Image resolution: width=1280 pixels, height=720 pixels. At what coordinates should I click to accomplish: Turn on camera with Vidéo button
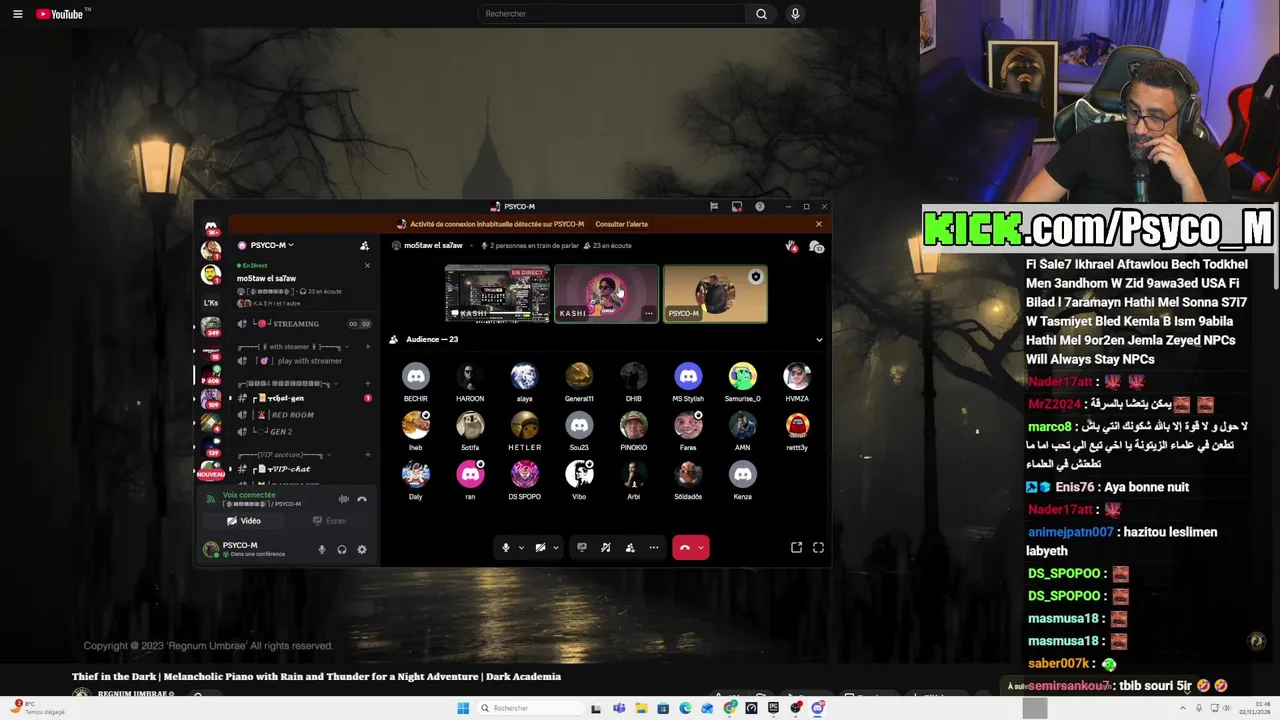244,521
